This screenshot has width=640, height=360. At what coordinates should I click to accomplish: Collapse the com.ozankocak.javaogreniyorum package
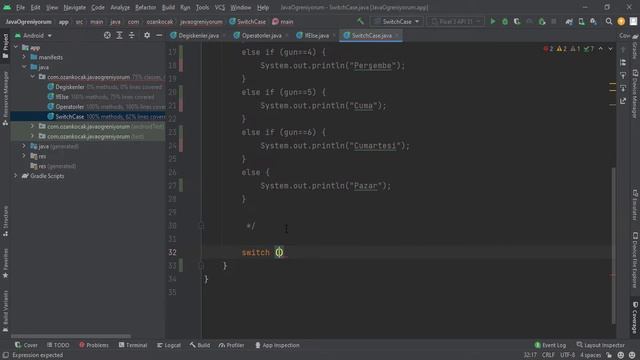[x=32, y=77]
